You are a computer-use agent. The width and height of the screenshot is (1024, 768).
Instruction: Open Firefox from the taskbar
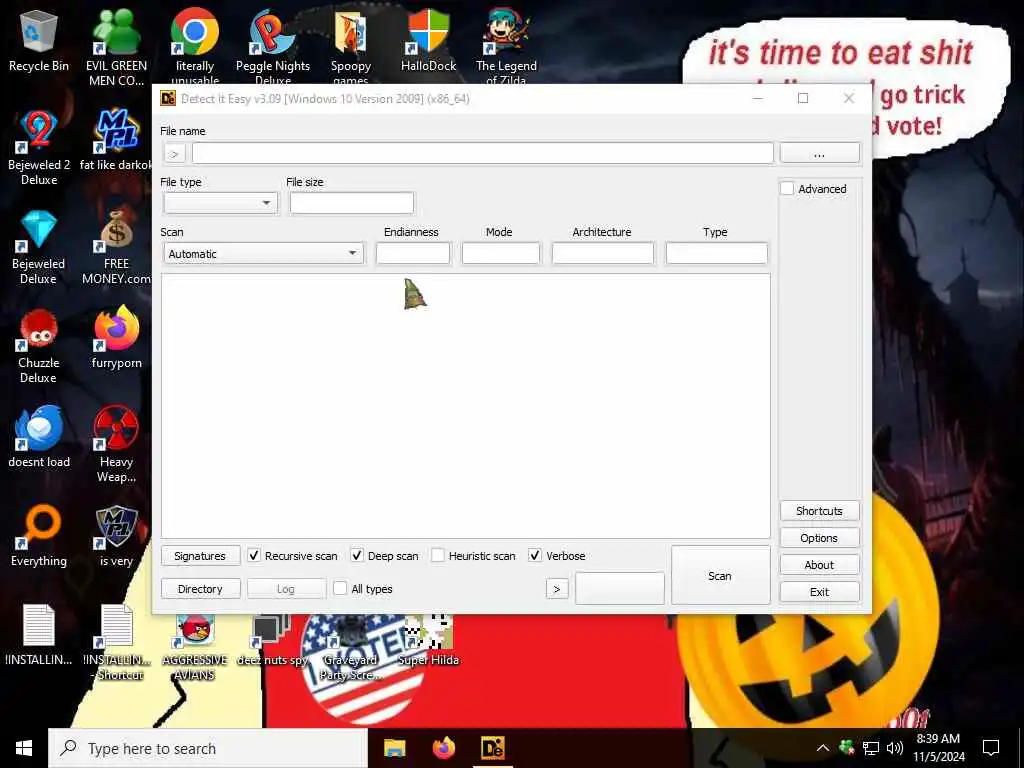[x=443, y=748]
